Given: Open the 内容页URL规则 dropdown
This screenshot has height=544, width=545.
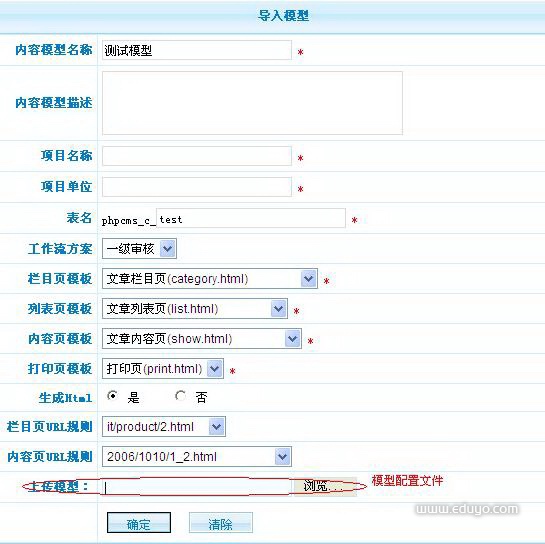Looking at the screenshot, I should tap(197, 456).
